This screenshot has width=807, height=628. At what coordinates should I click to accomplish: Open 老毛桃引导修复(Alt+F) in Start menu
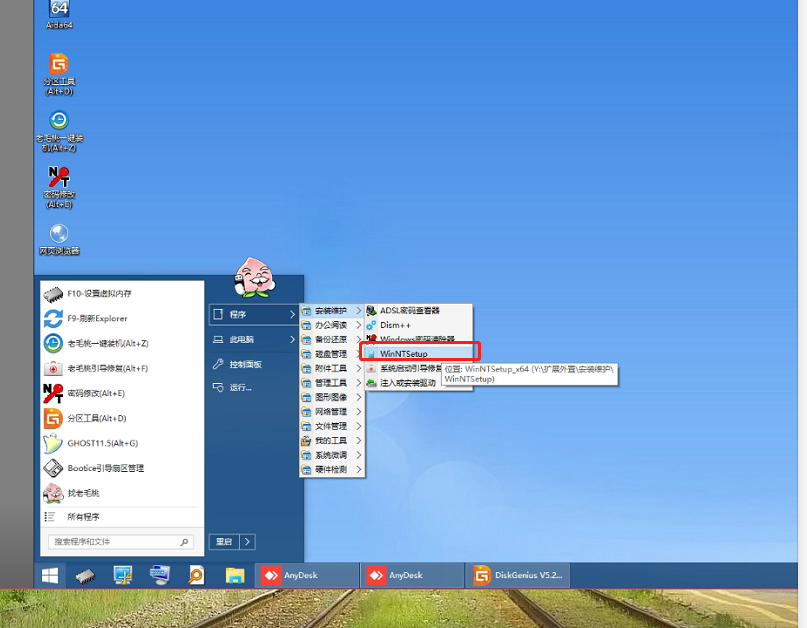tap(122, 369)
